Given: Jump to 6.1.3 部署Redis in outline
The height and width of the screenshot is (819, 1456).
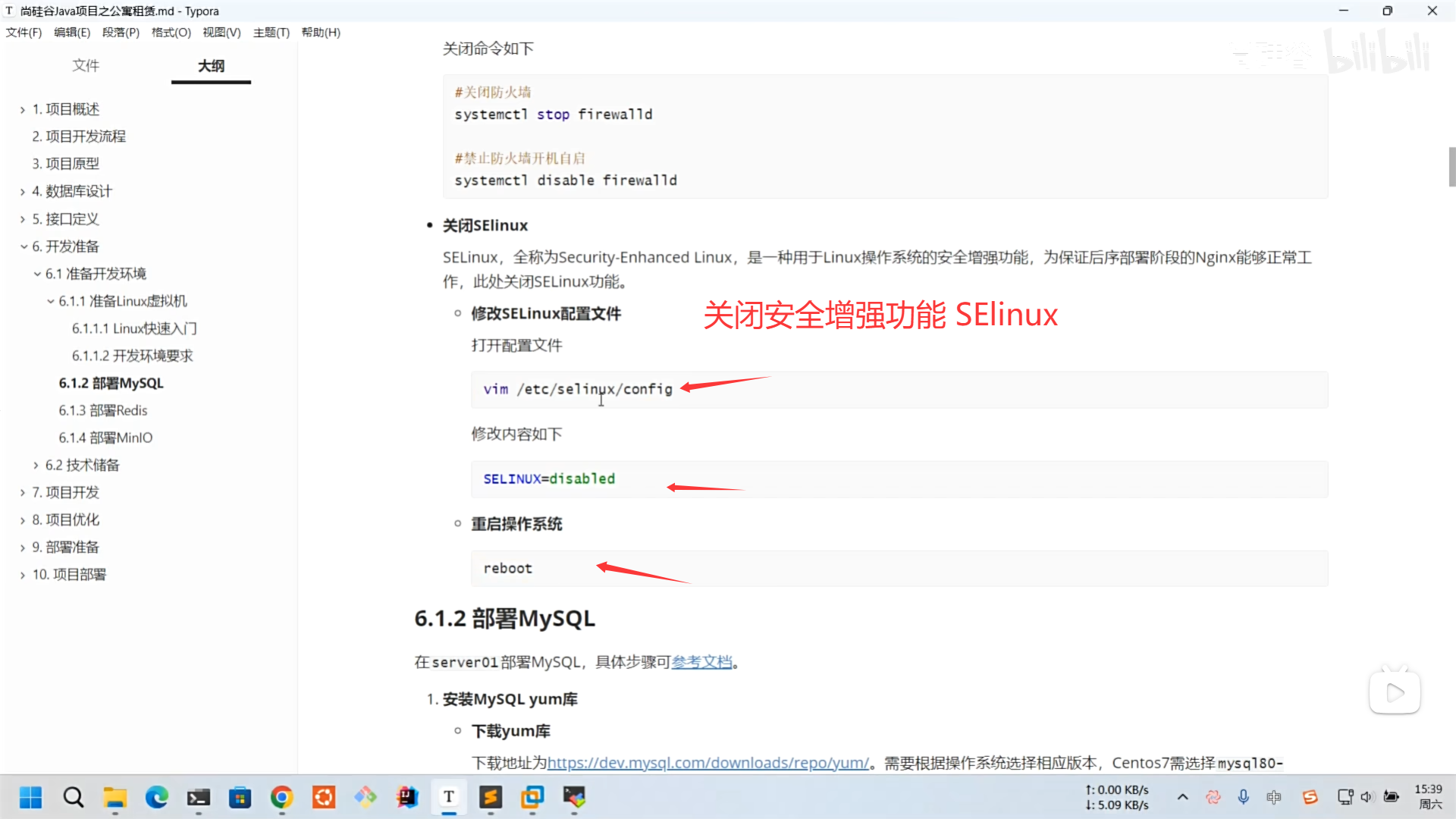Looking at the screenshot, I should coord(103,410).
